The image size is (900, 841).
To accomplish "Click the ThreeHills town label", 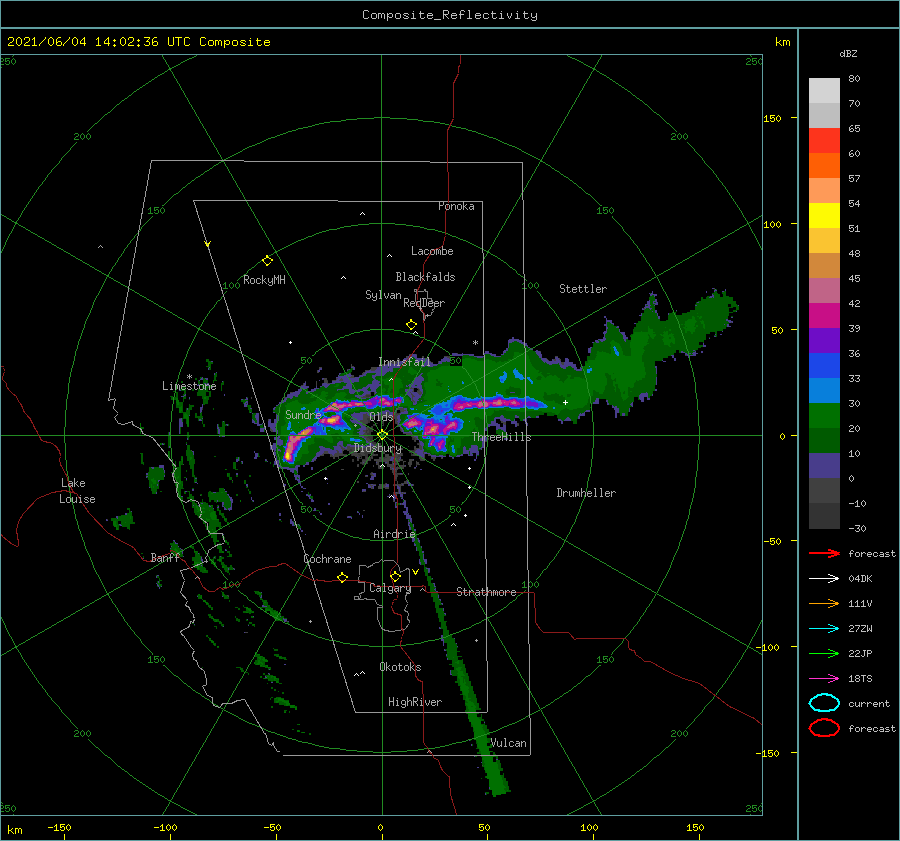I will click(502, 437).
